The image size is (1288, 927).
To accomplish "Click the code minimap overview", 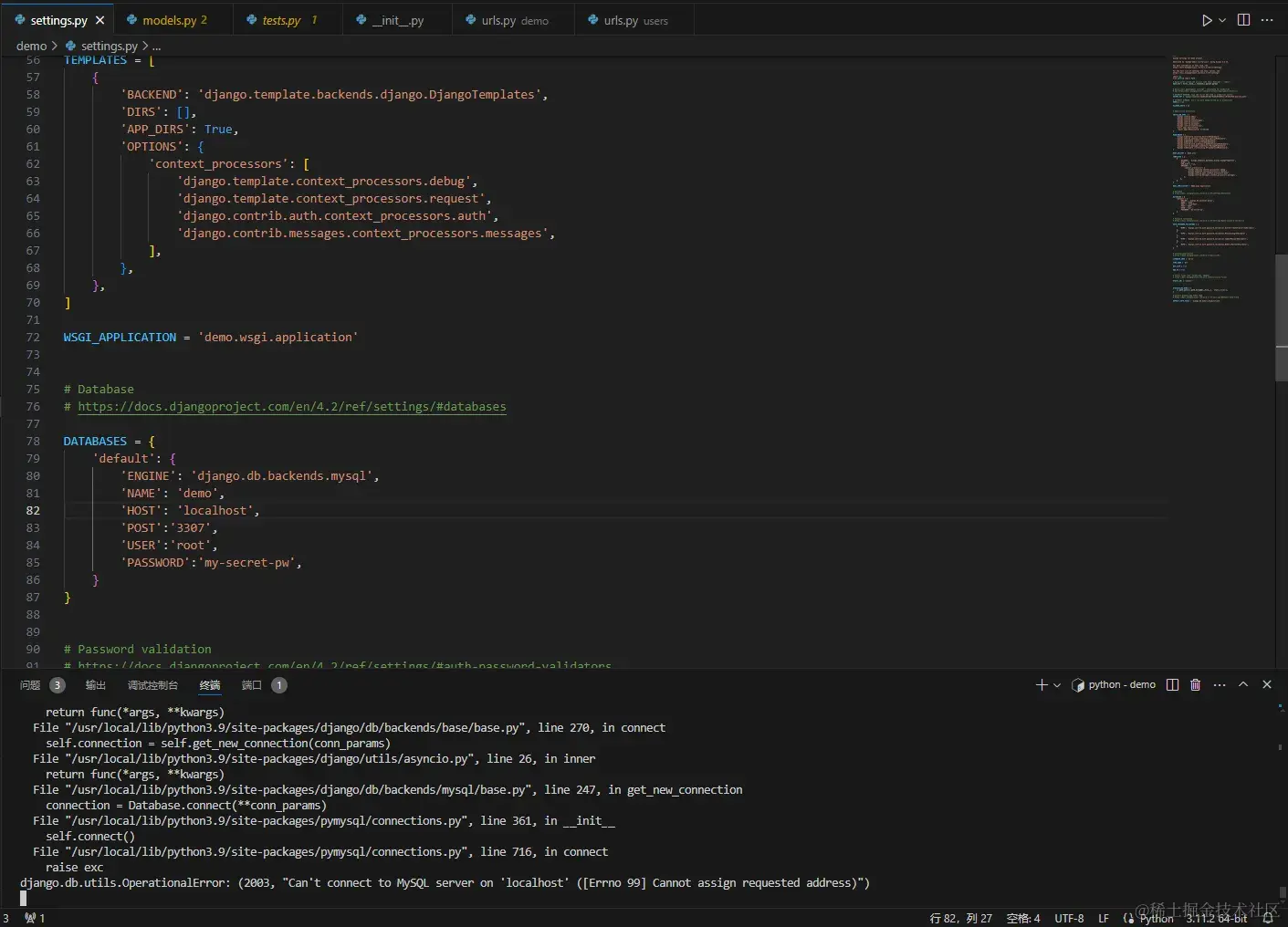I will tap(1214, 182).
